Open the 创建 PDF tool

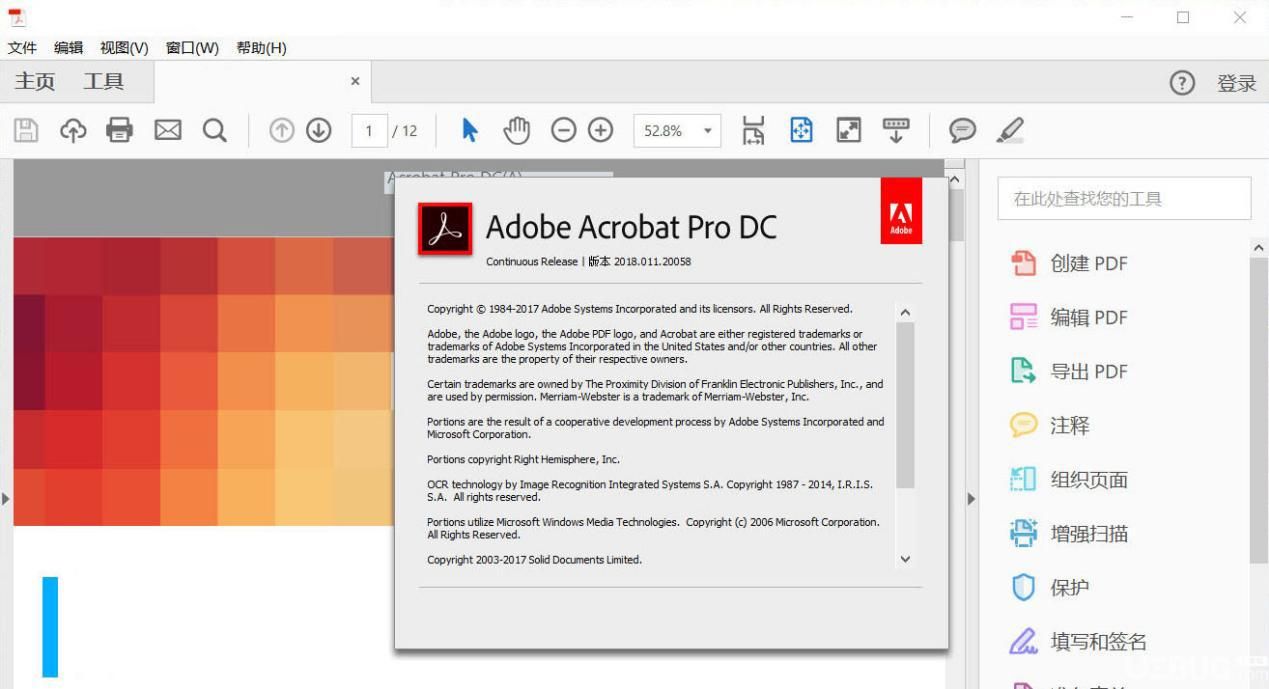click(1069, 263)
